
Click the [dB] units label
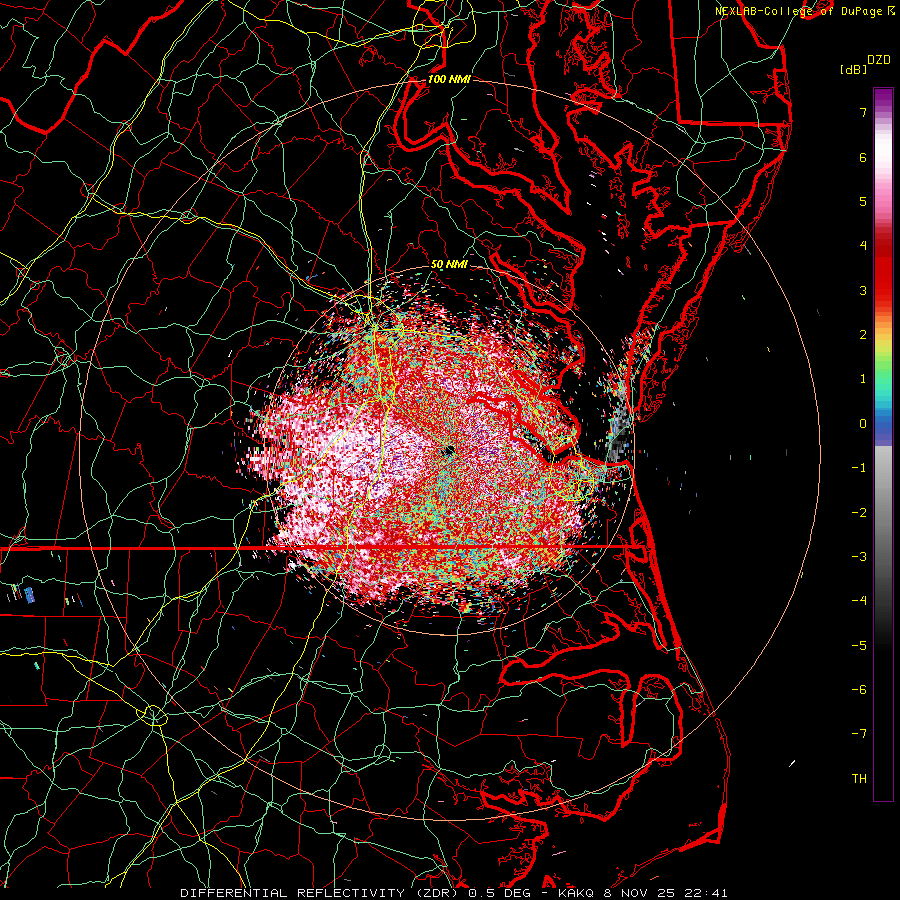[853, 69]
